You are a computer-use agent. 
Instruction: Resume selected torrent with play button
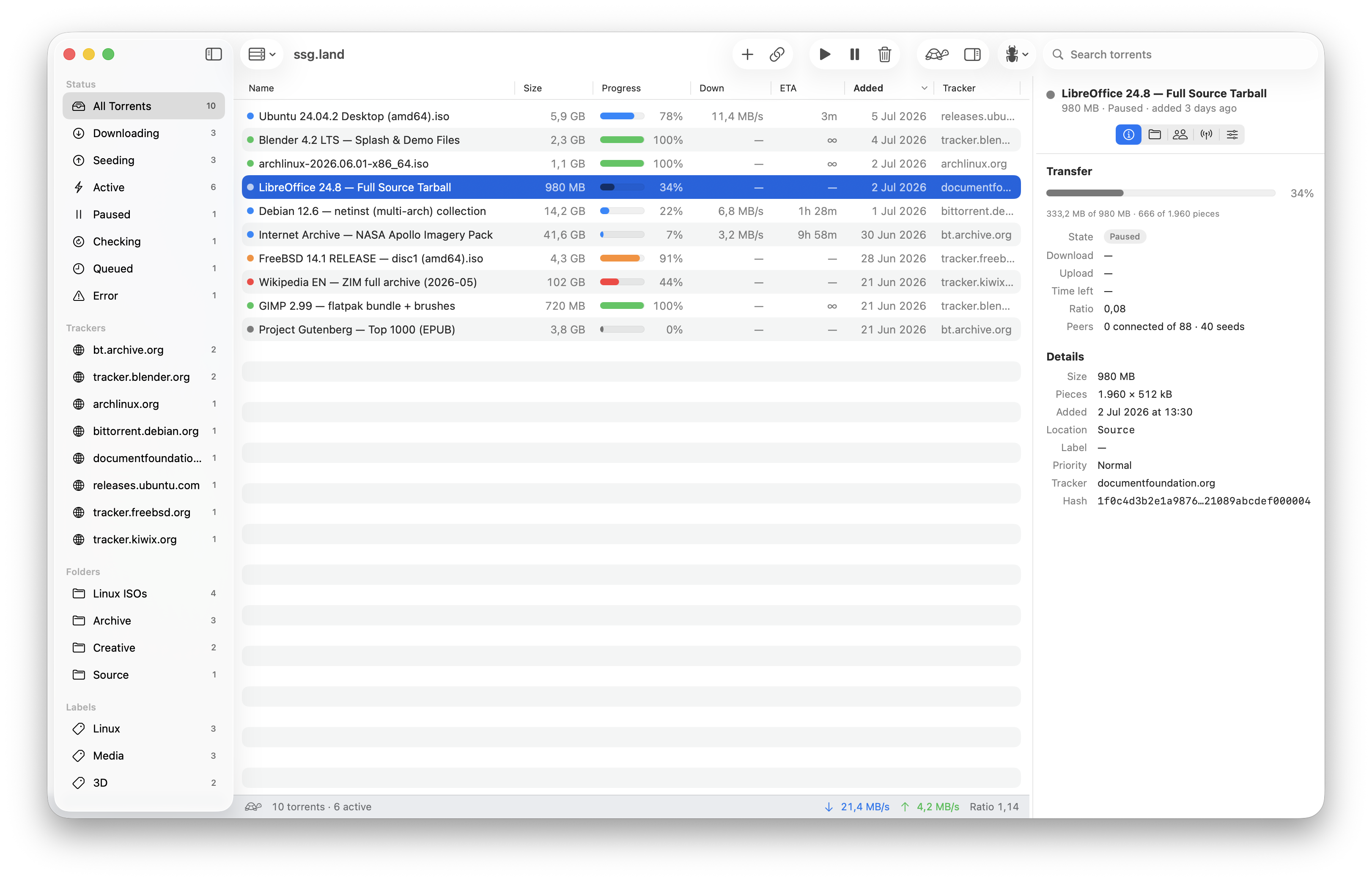tap(824, 54)
